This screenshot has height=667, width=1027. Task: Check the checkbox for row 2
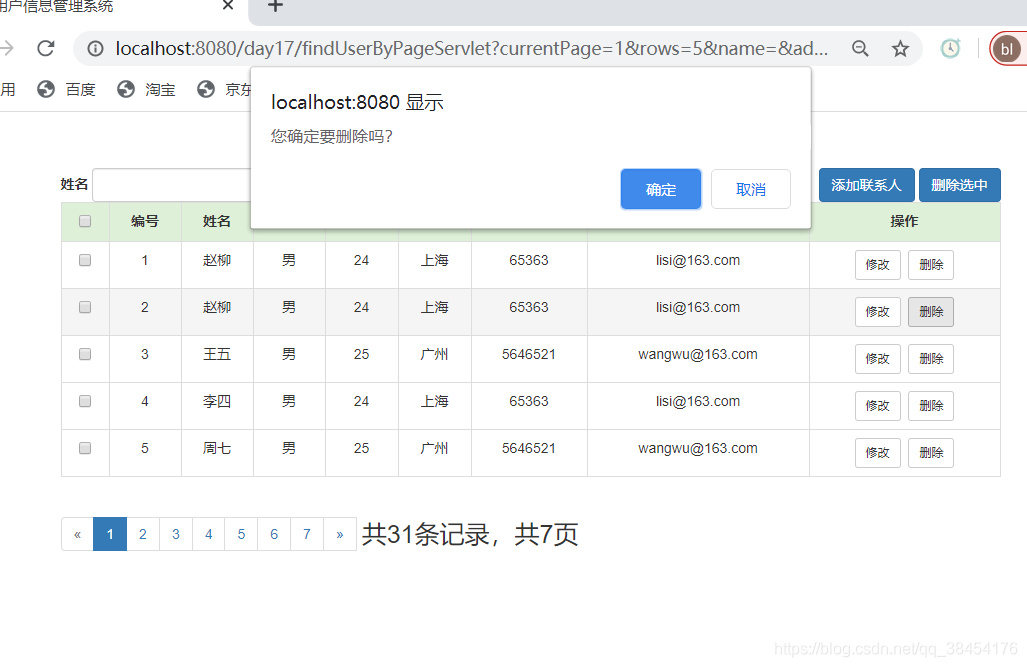tap(85, 307)
